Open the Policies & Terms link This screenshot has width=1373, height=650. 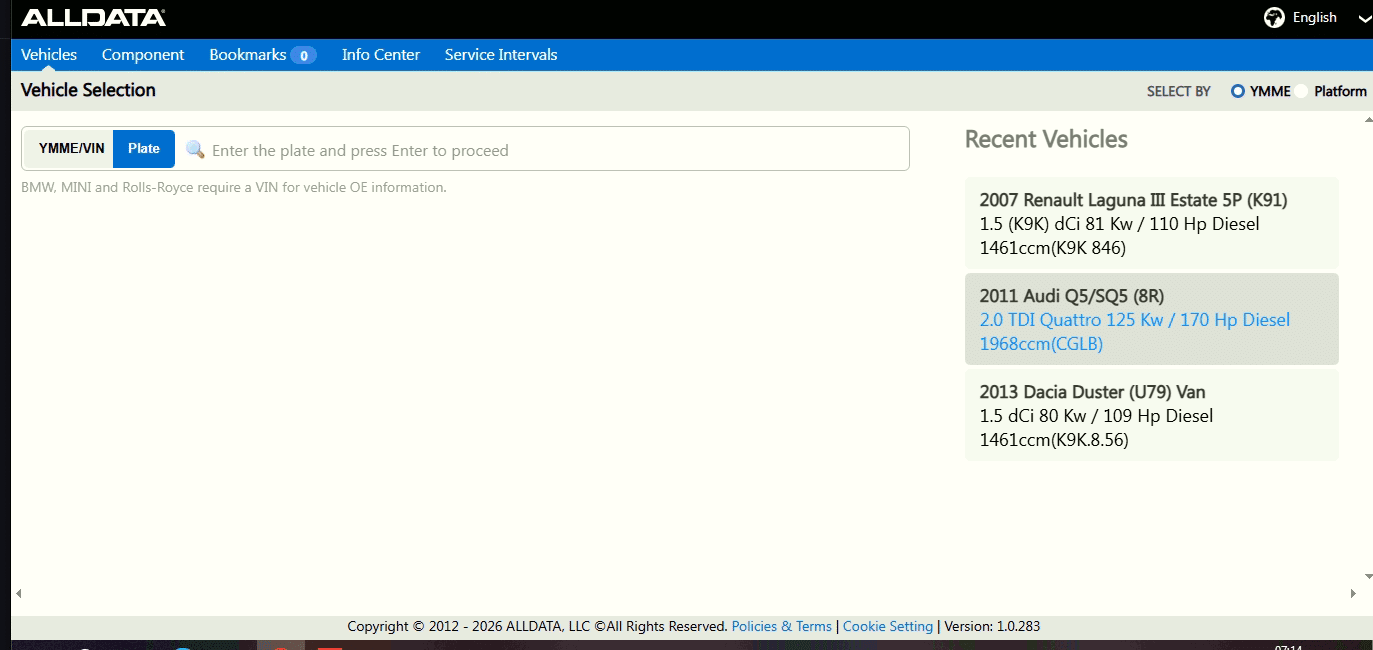point(782,626)
